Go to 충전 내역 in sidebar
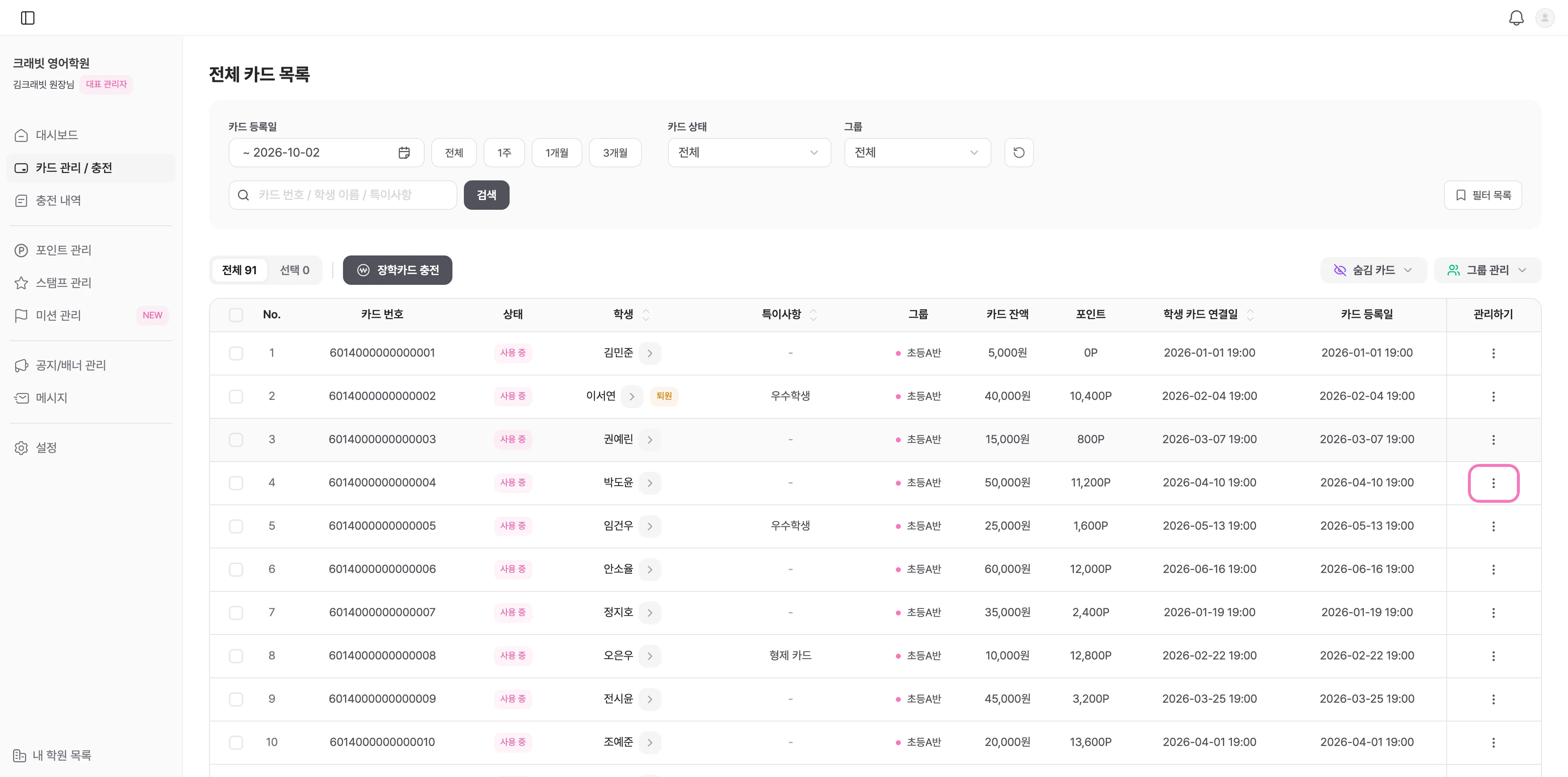The width and height of the screenshot is (1568, 777). pos(91,201)
